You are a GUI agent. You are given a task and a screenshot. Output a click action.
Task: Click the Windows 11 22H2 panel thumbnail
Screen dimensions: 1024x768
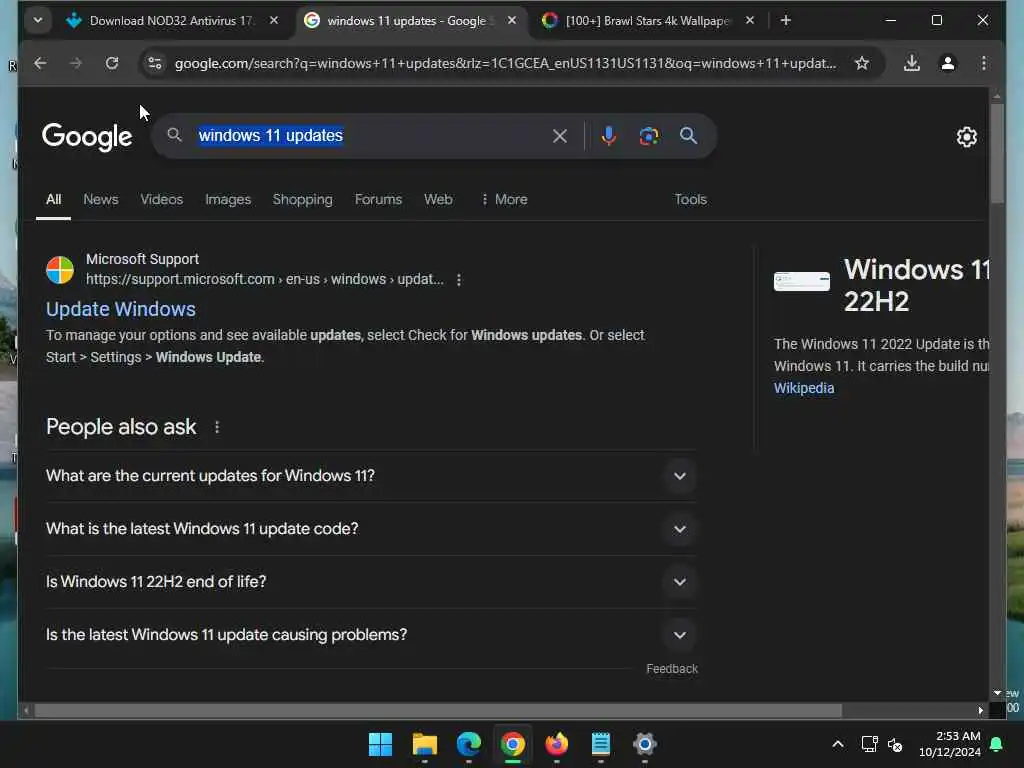[x=802, y=281]
